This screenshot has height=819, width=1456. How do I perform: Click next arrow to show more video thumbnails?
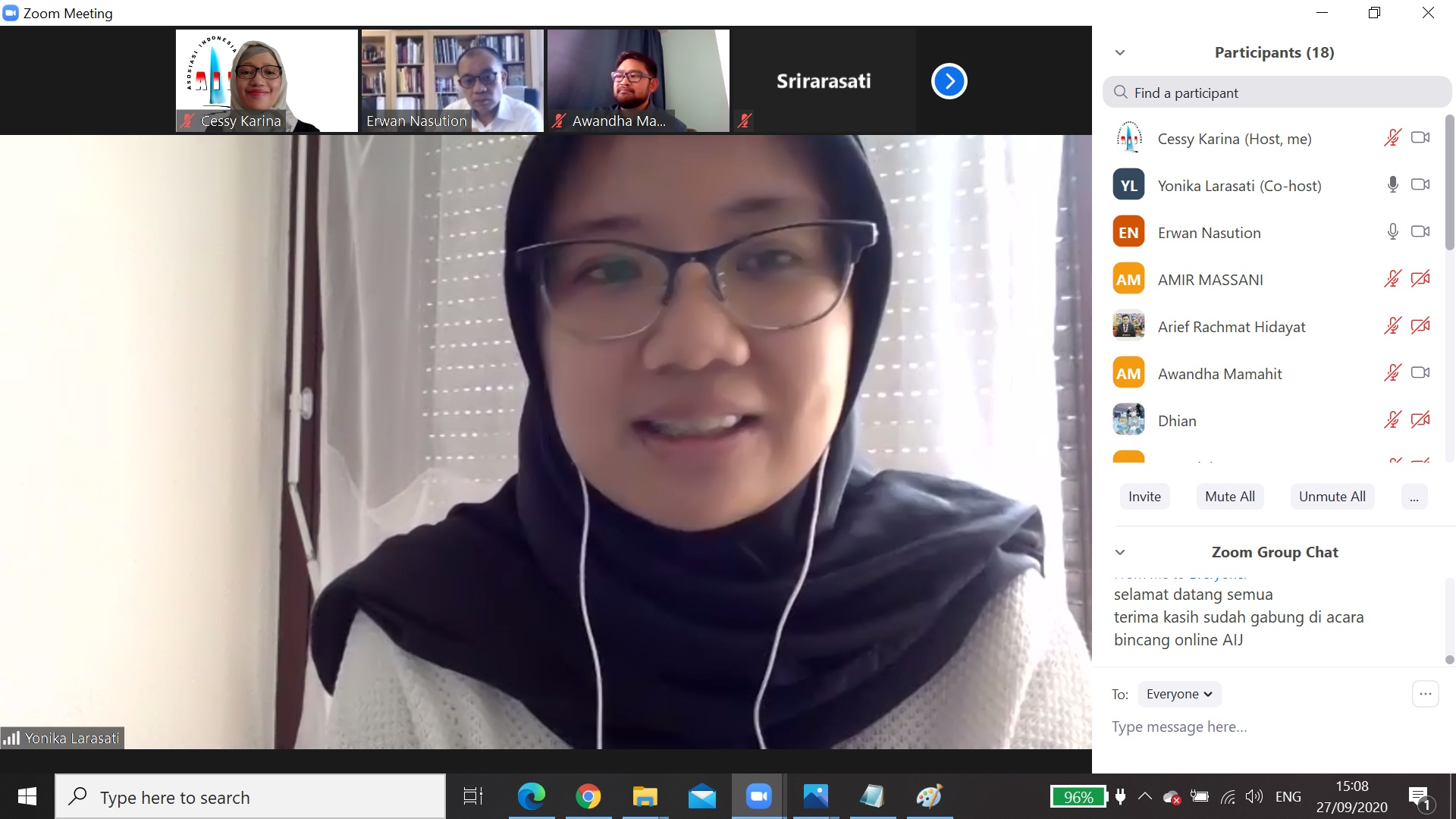[949, 81]
